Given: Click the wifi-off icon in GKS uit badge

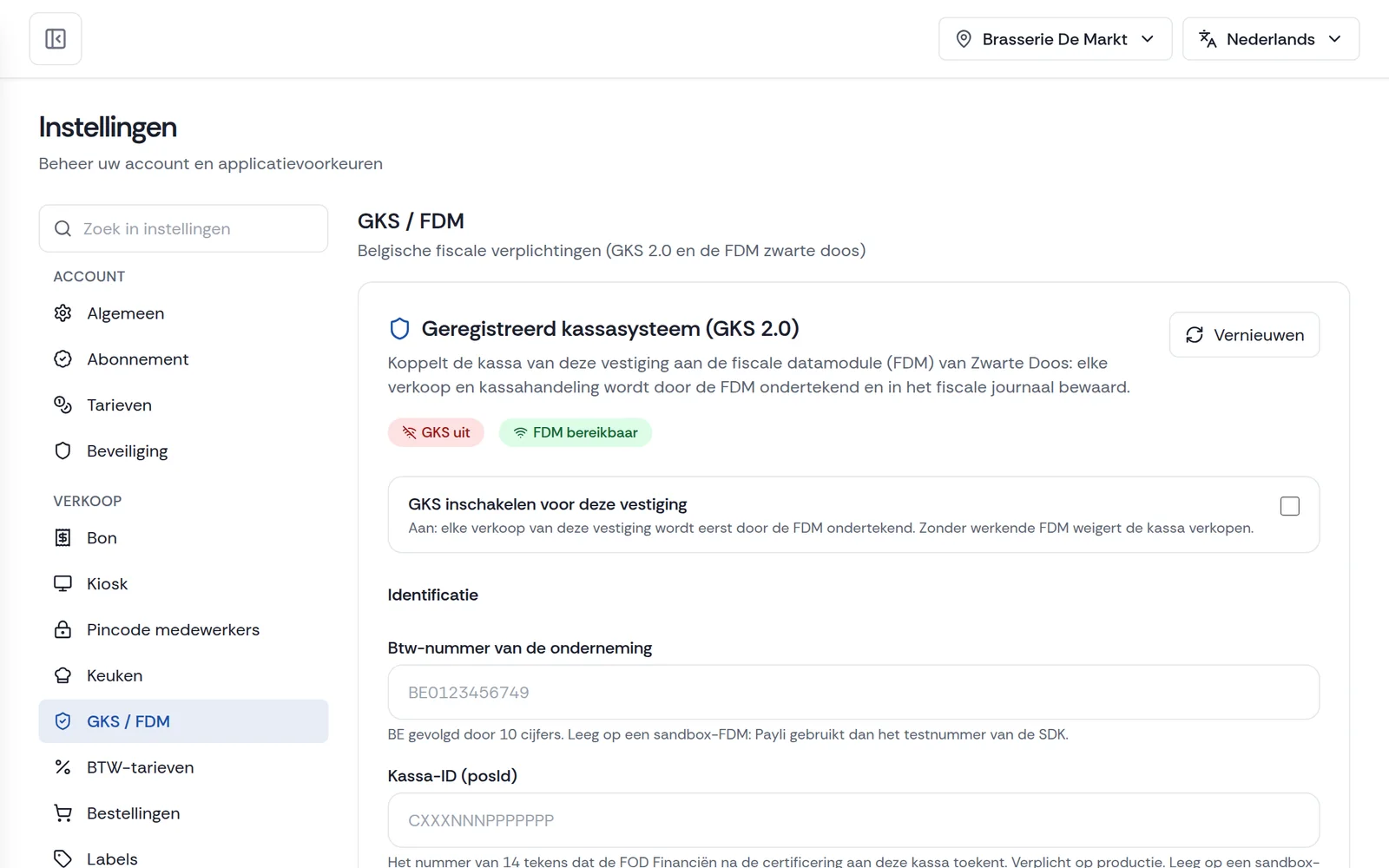Looking at the screenshot, I should coord(409,432).
